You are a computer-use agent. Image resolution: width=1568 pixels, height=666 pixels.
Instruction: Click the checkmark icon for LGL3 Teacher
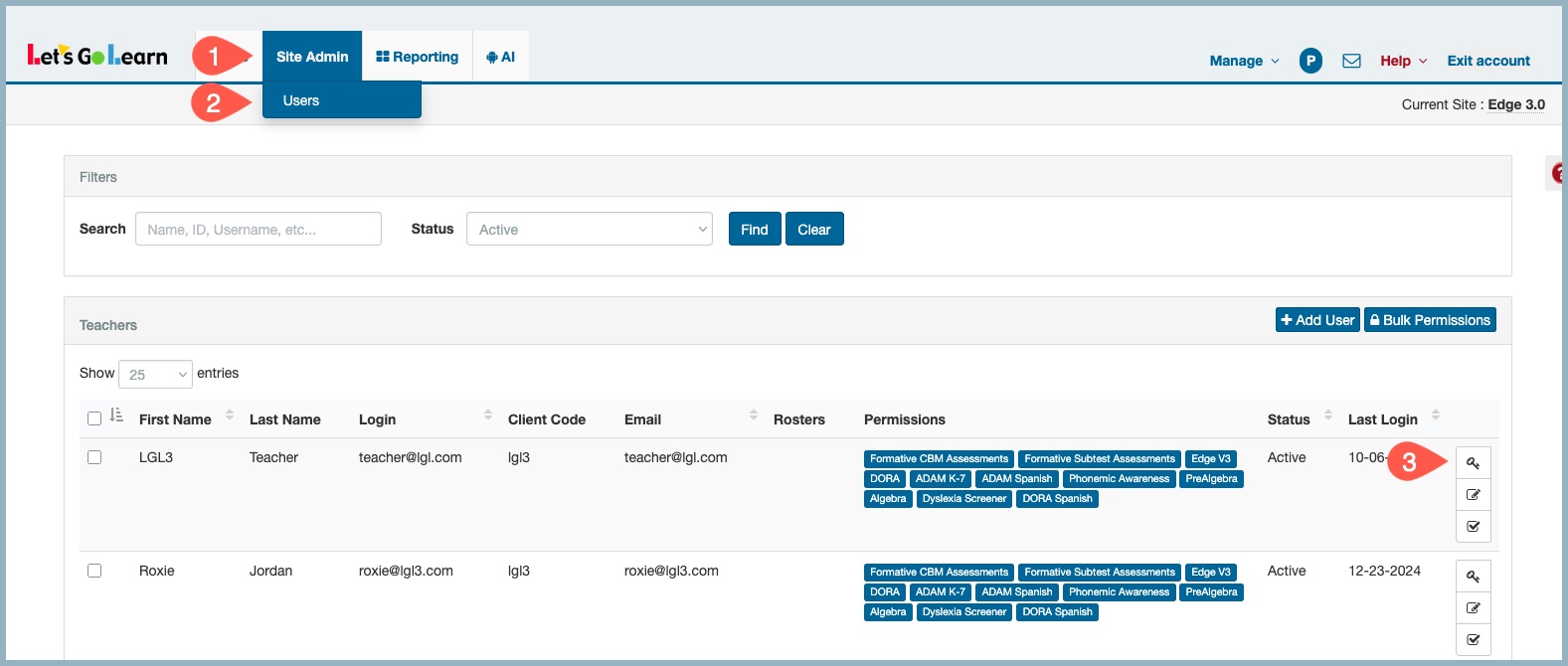point(1473,527)
